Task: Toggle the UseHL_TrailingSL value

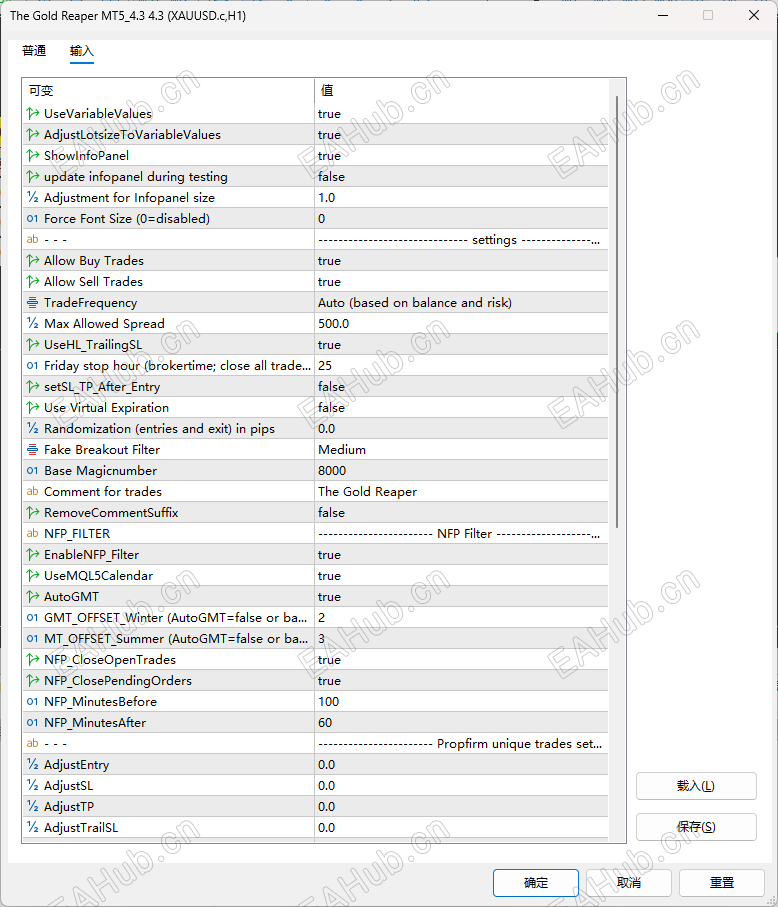Action: click(x=461, y=345)
